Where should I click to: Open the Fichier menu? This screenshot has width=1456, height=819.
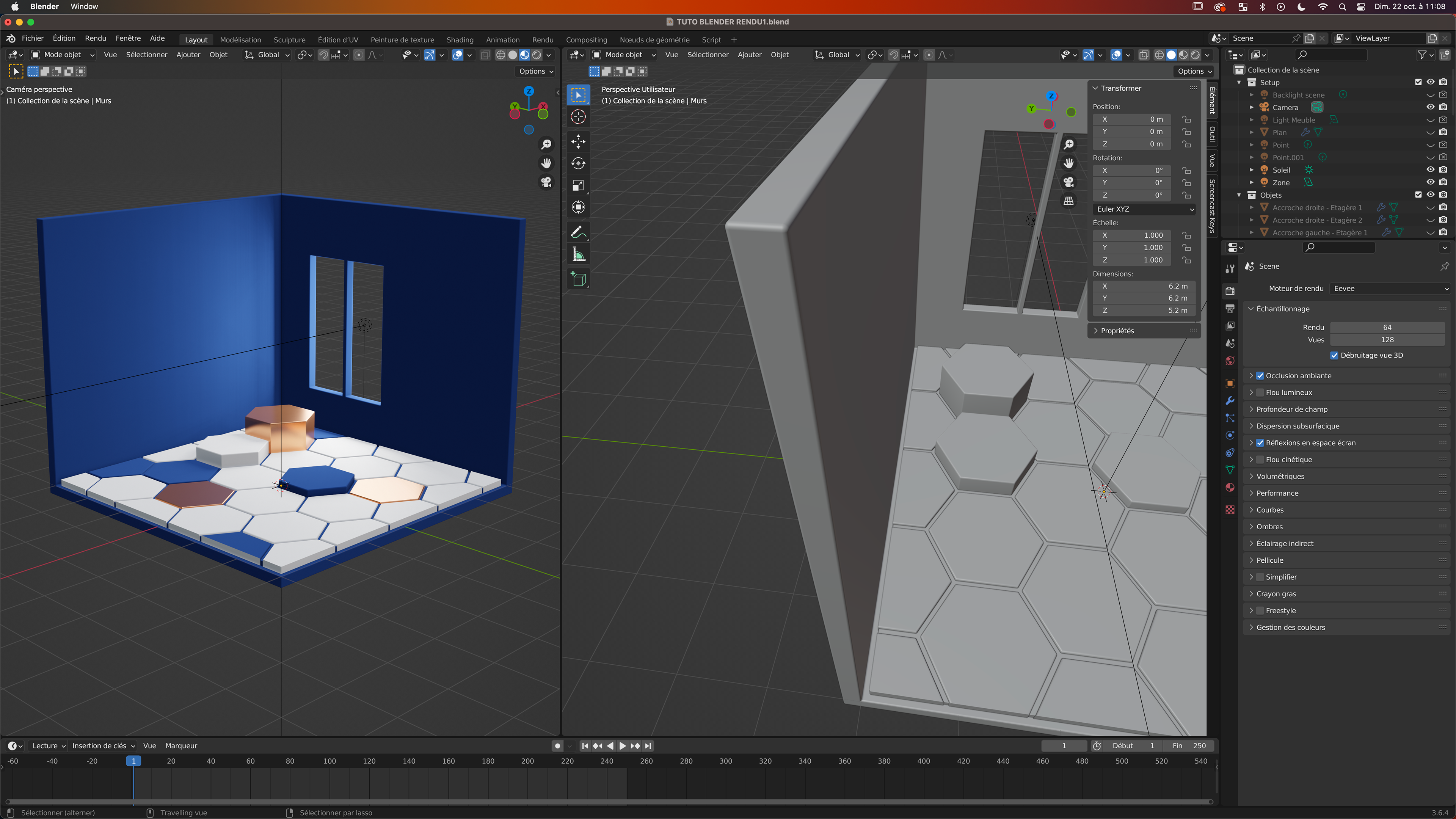tap(33, 38)
